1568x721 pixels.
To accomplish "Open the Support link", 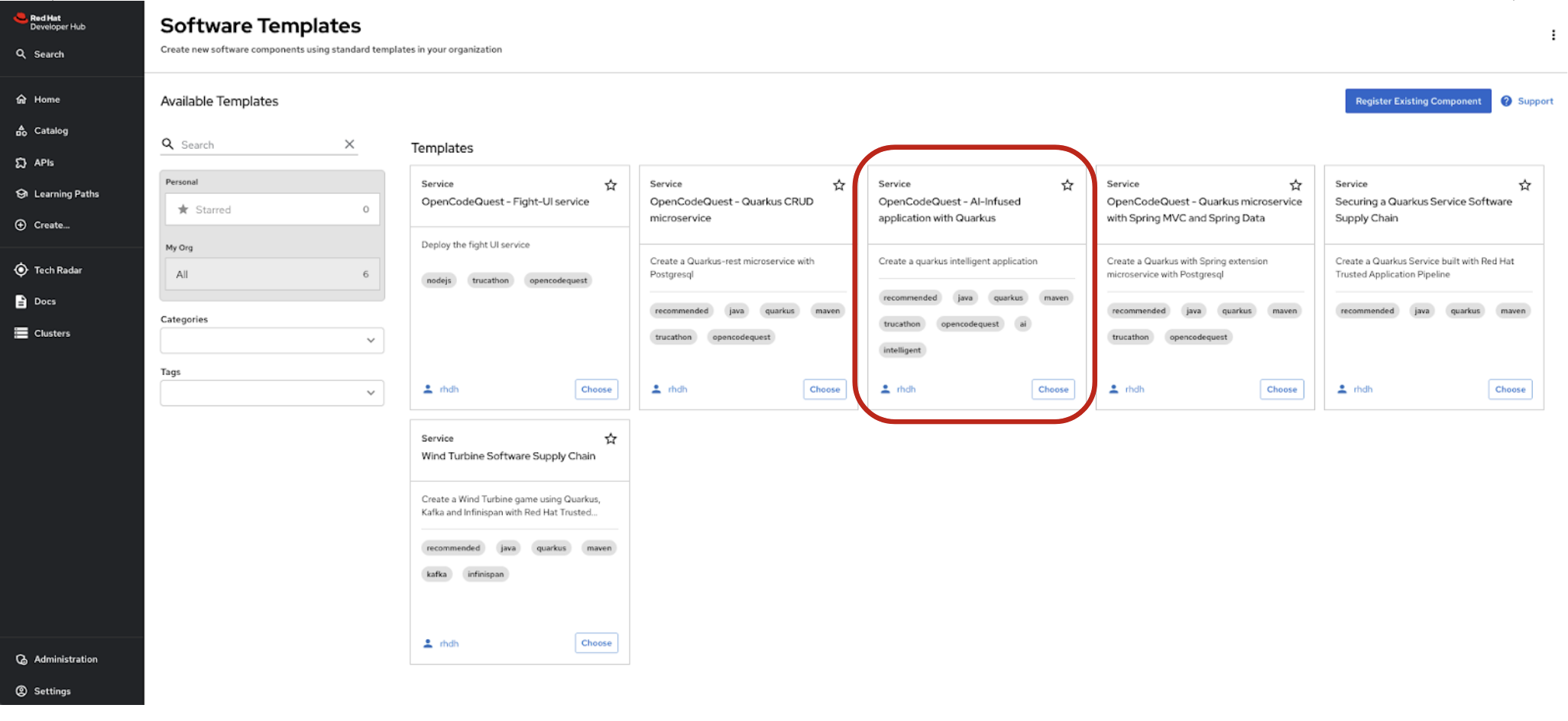I will [x=1535, y=101].
